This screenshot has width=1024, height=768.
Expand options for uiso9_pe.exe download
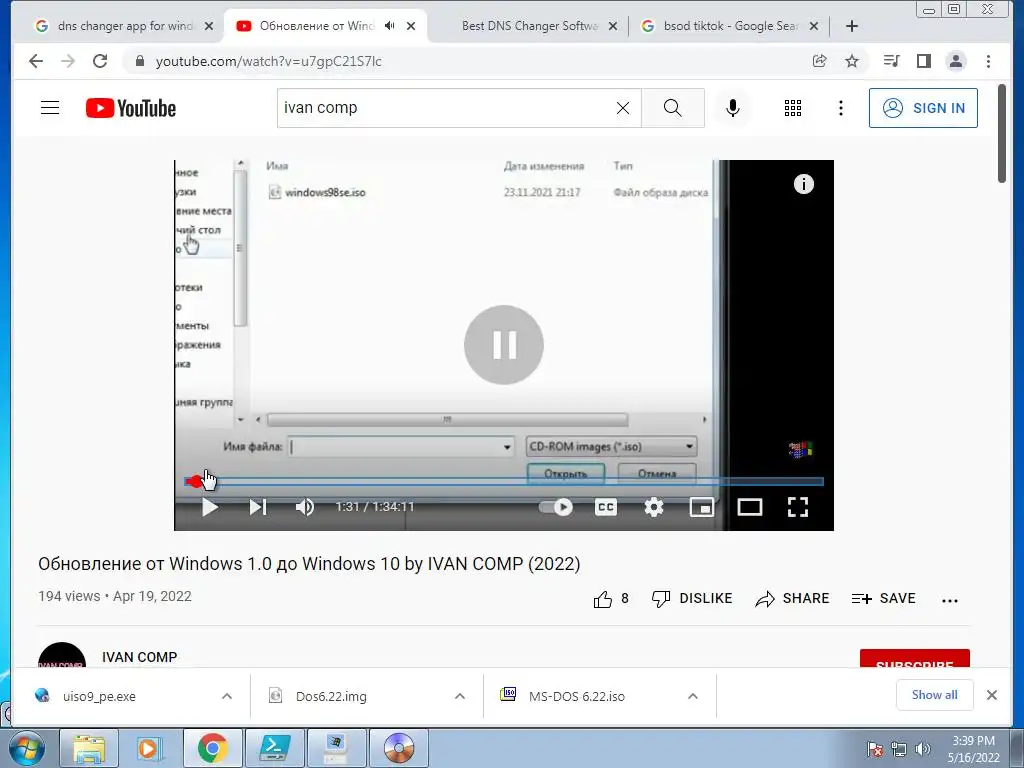click(x=227, y=696)
